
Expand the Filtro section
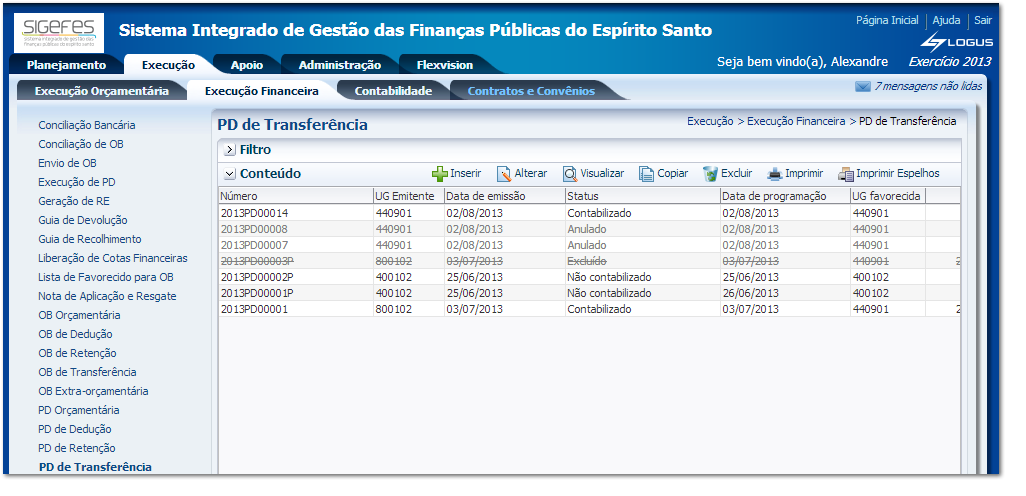coord(229,150)
